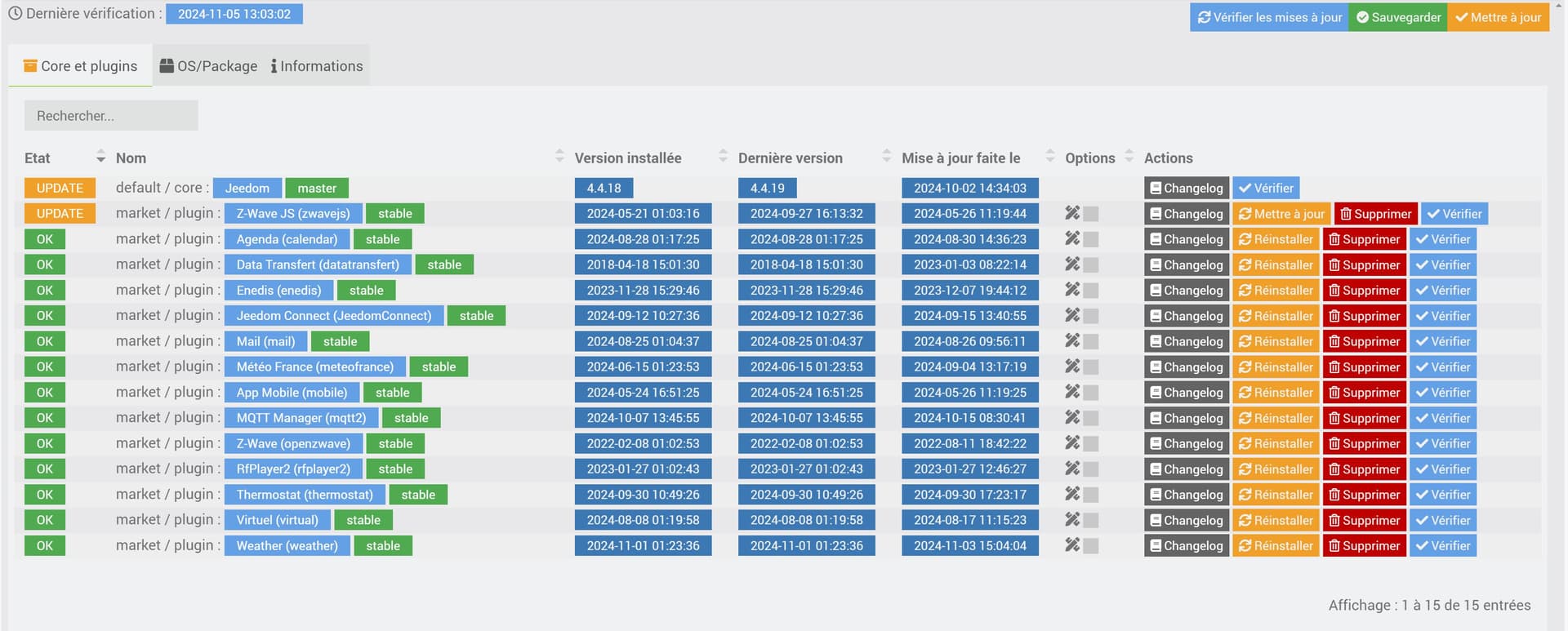Tick the options checkbox for Enedis

pos(1091,291)
